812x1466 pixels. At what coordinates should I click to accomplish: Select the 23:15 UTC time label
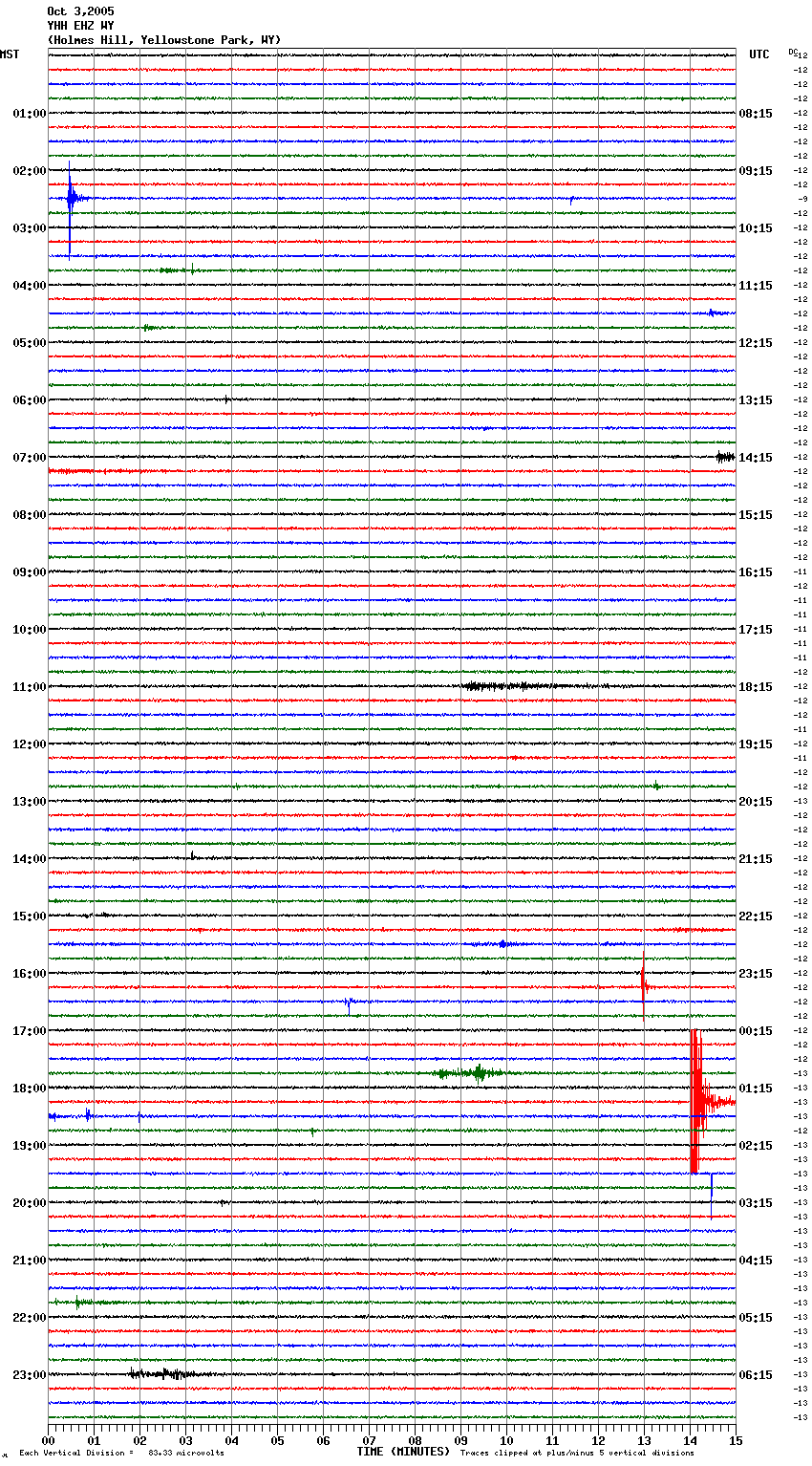point(756,974)
